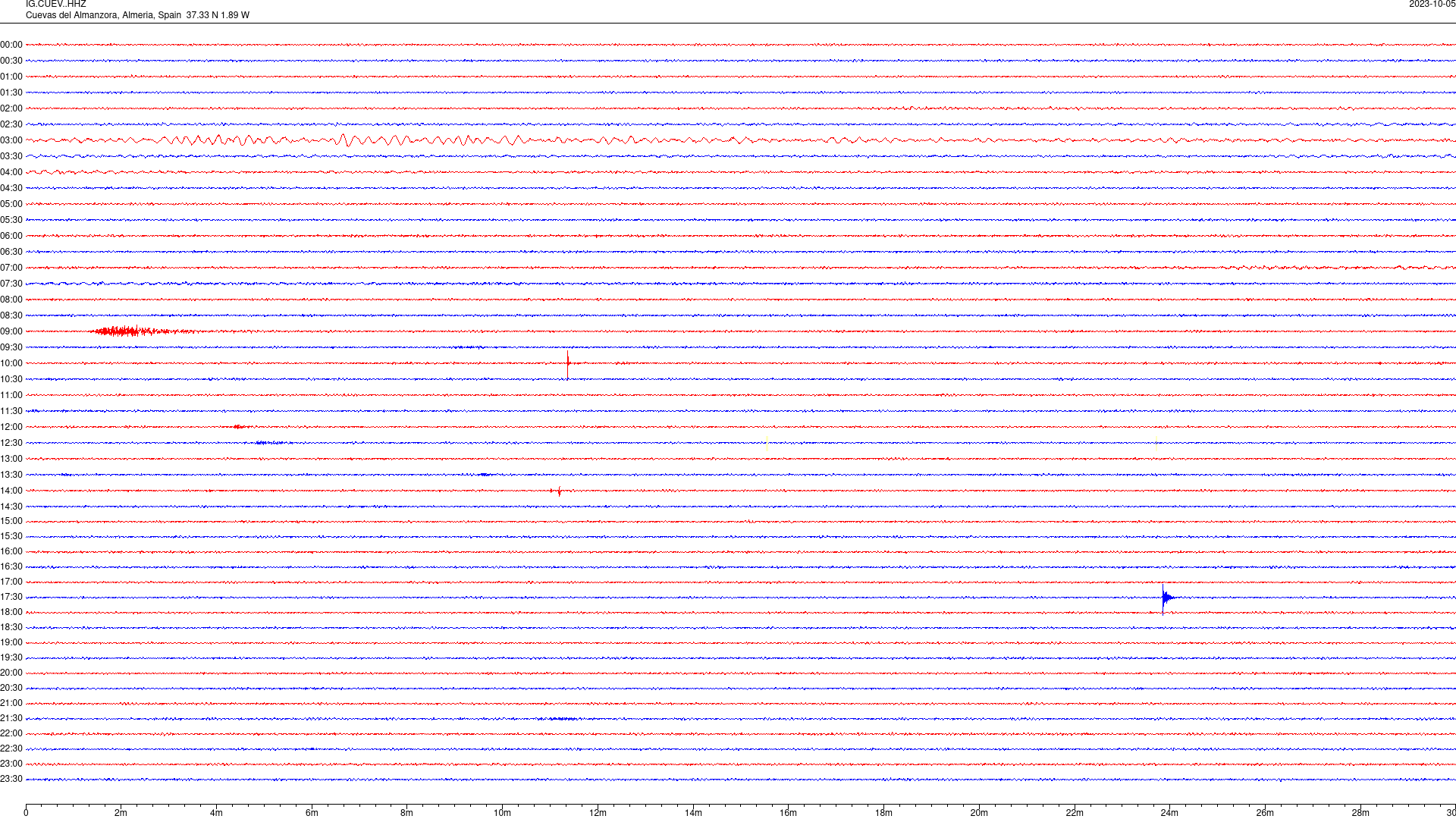This screenshot has height=819, width=1456.
Task: Click the small red burst on 12:00 trace
Action: click(240, 427)
